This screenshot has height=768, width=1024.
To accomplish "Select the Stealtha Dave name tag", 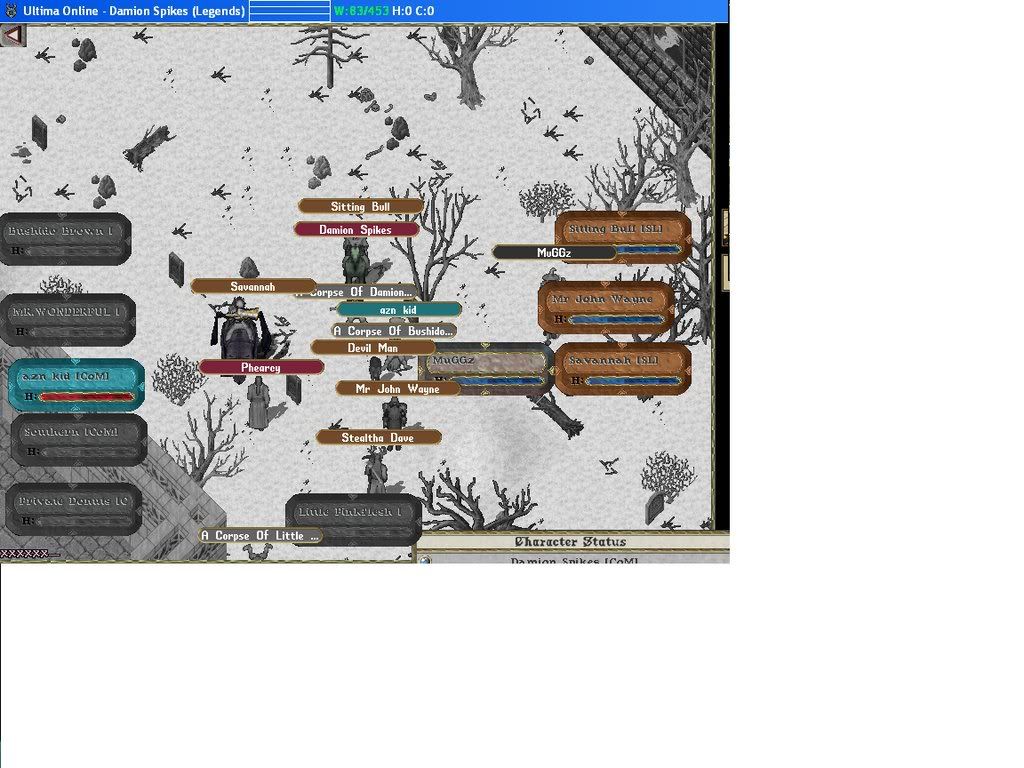I will 378,437.
